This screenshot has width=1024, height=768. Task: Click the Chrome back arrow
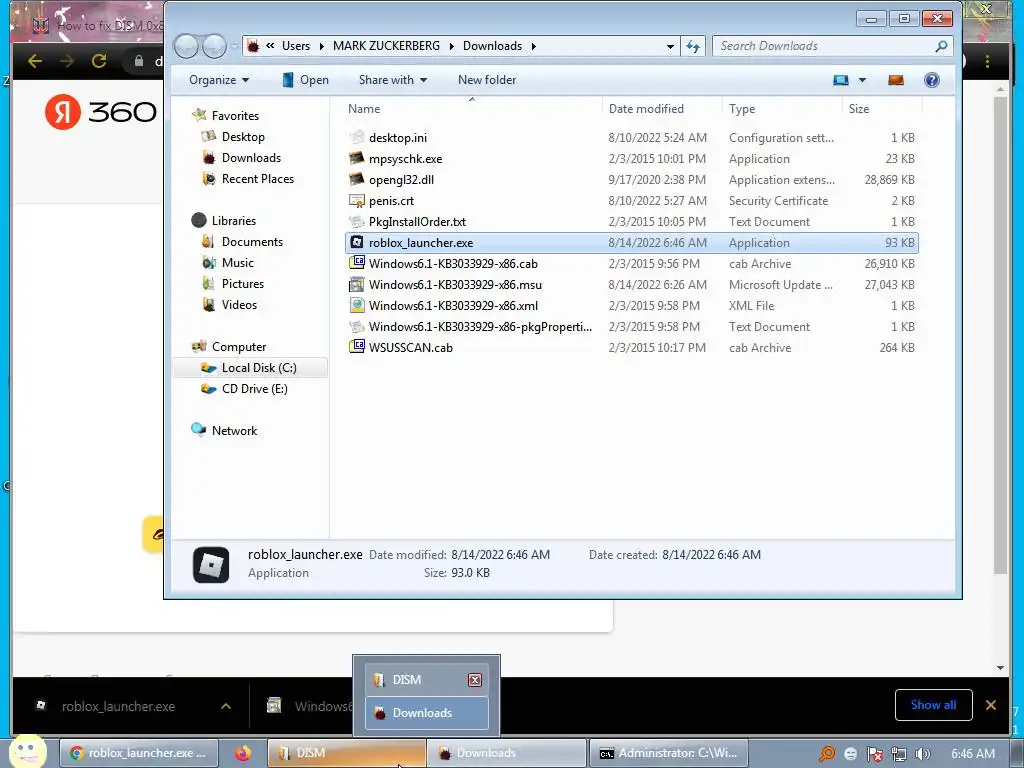point(35,61)
